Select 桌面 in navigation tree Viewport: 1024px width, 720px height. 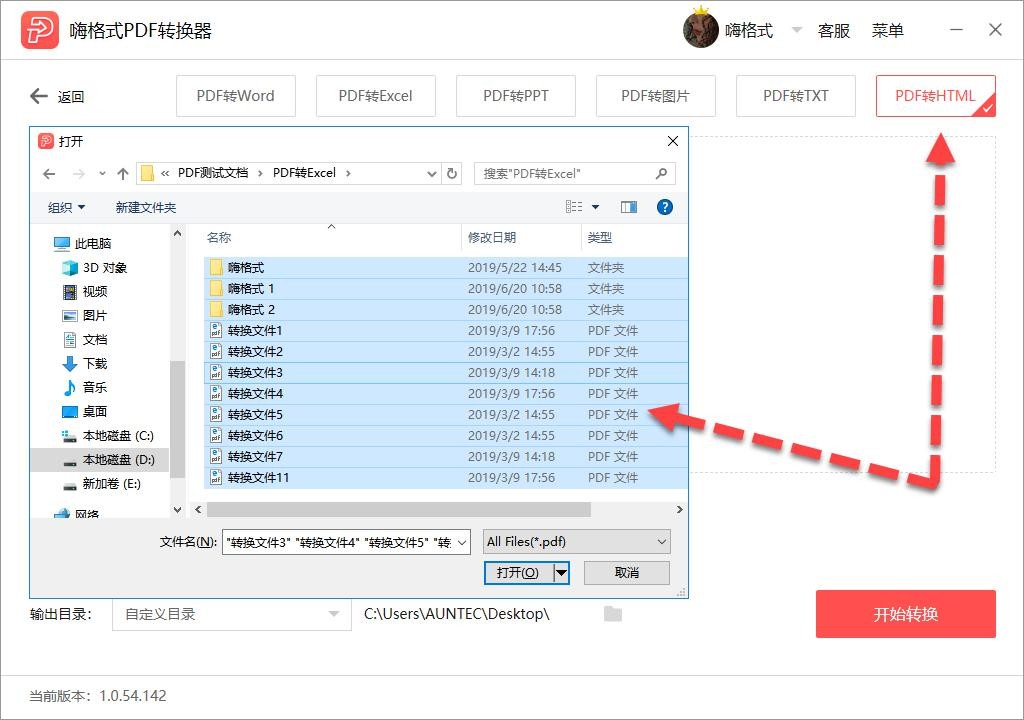85,412
